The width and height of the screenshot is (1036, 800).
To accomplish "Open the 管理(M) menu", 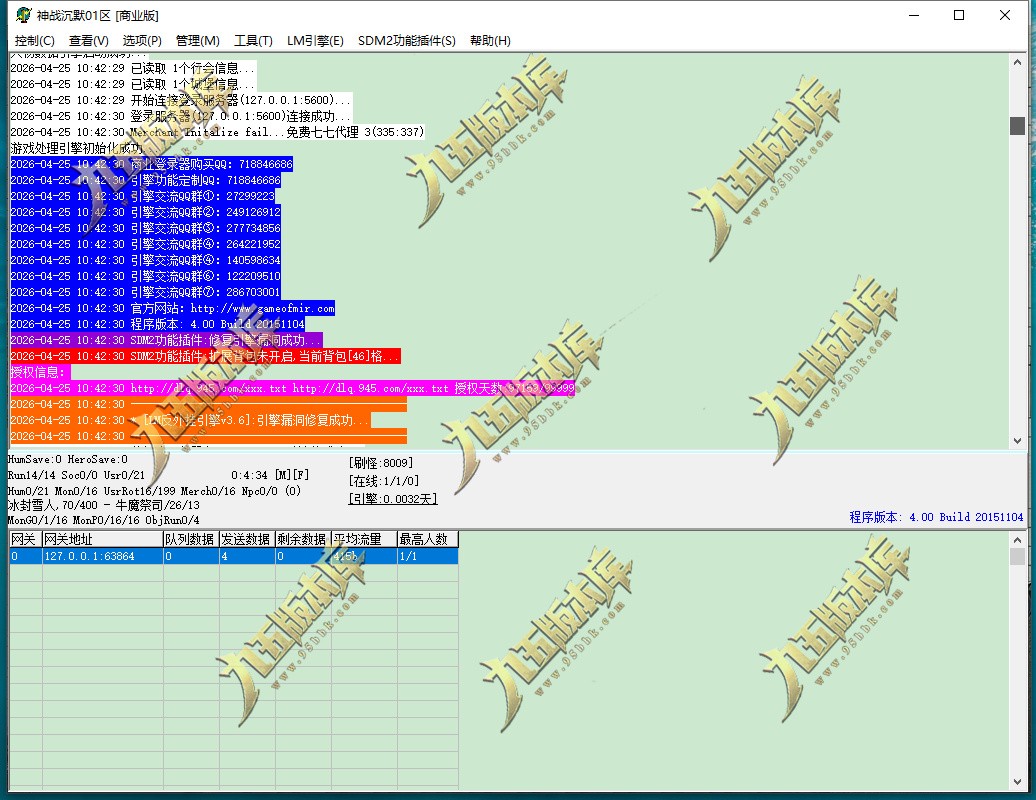I will pos(198,41).
